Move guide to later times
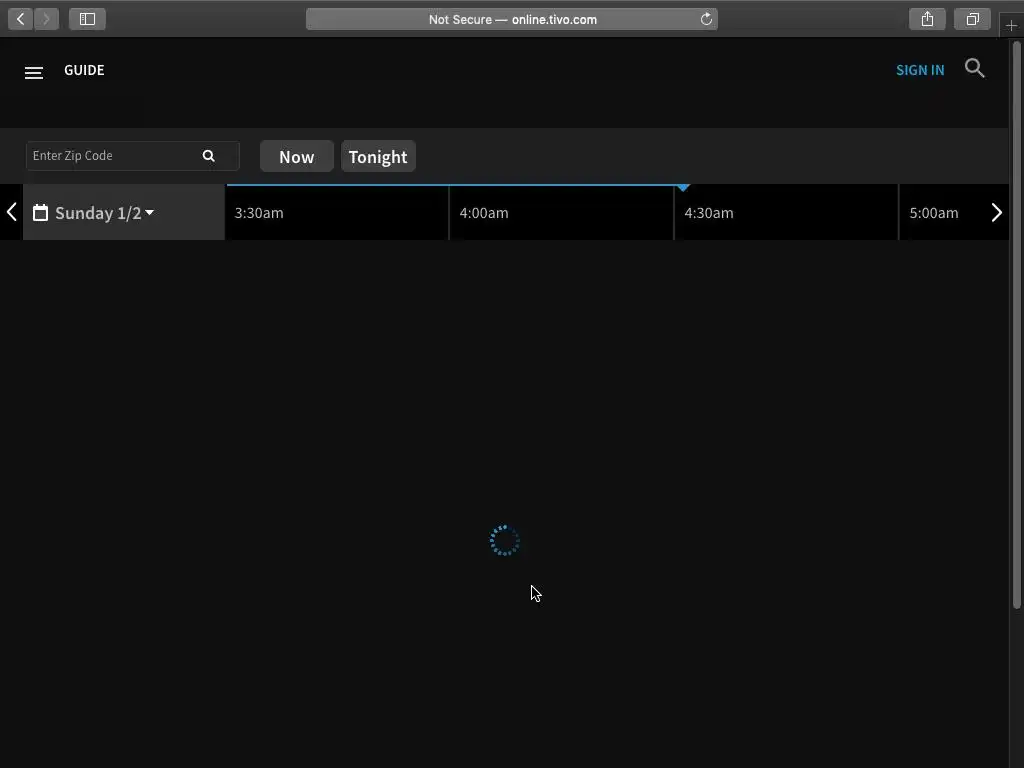This screenshot has height=768, width=1024. [997, 212]
